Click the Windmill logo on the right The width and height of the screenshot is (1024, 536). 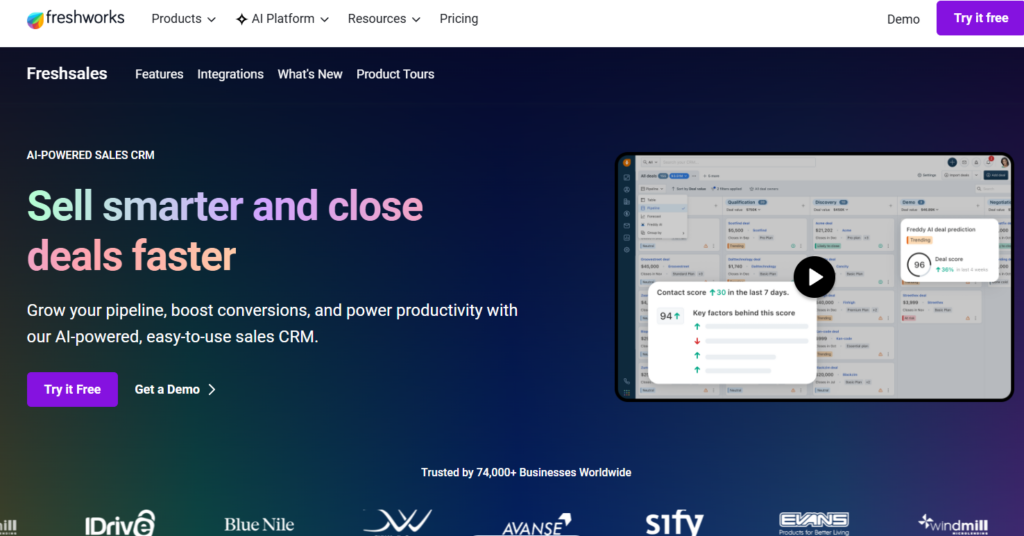click(953, 524)
